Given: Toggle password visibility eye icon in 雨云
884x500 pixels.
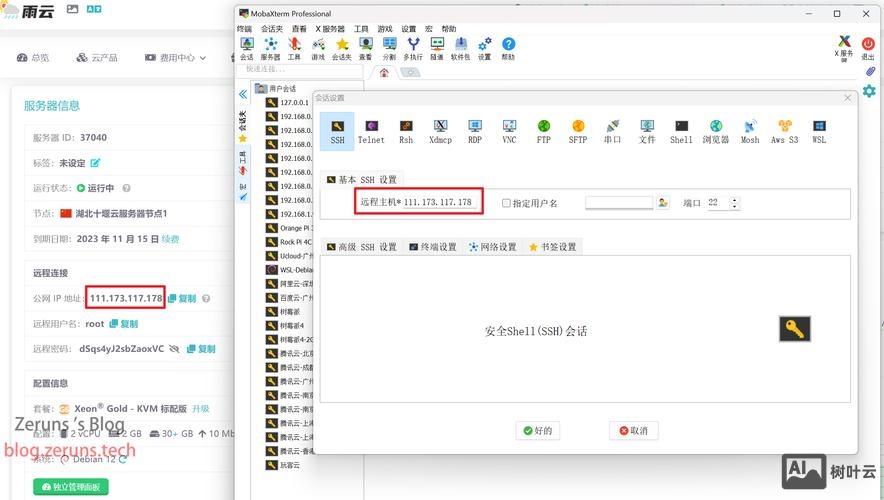Looking at the screenshot, I should pos(174,349).
